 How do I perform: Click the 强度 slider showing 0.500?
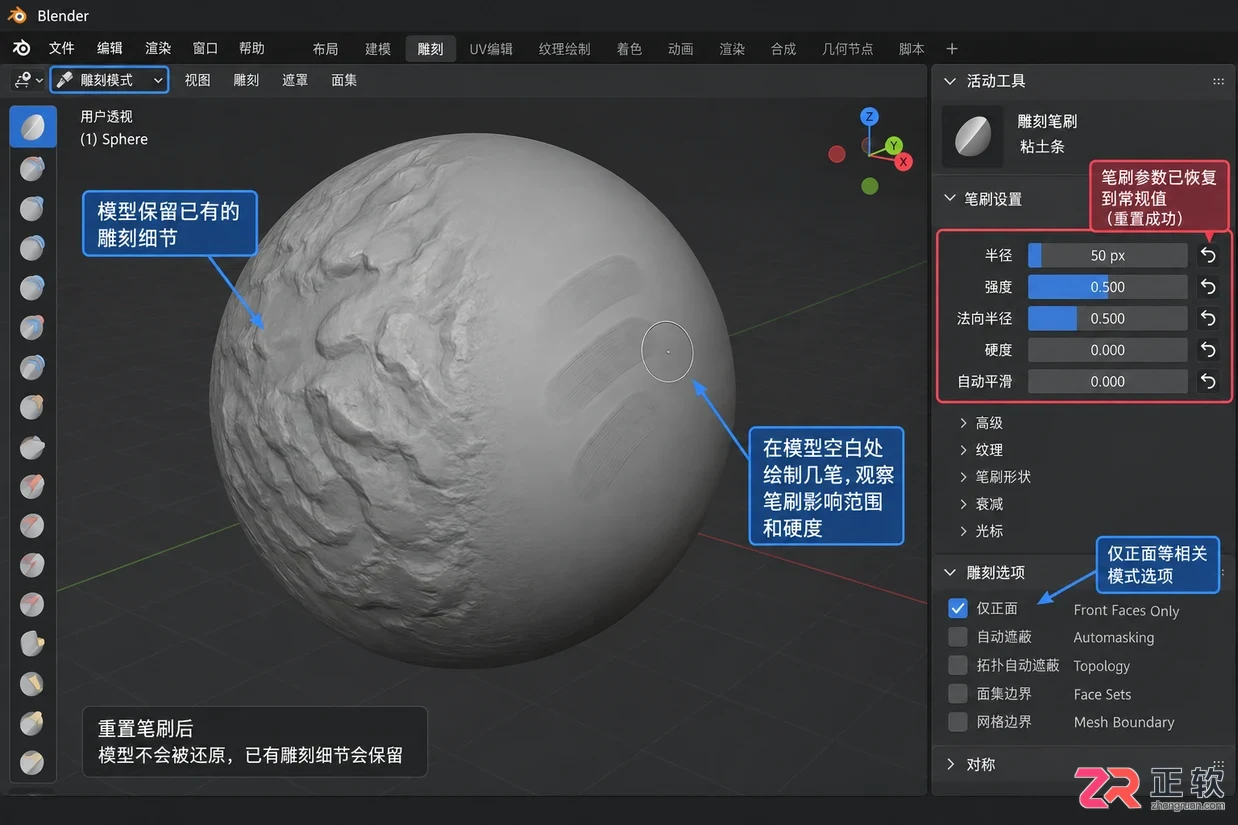tap(1108, 287)
